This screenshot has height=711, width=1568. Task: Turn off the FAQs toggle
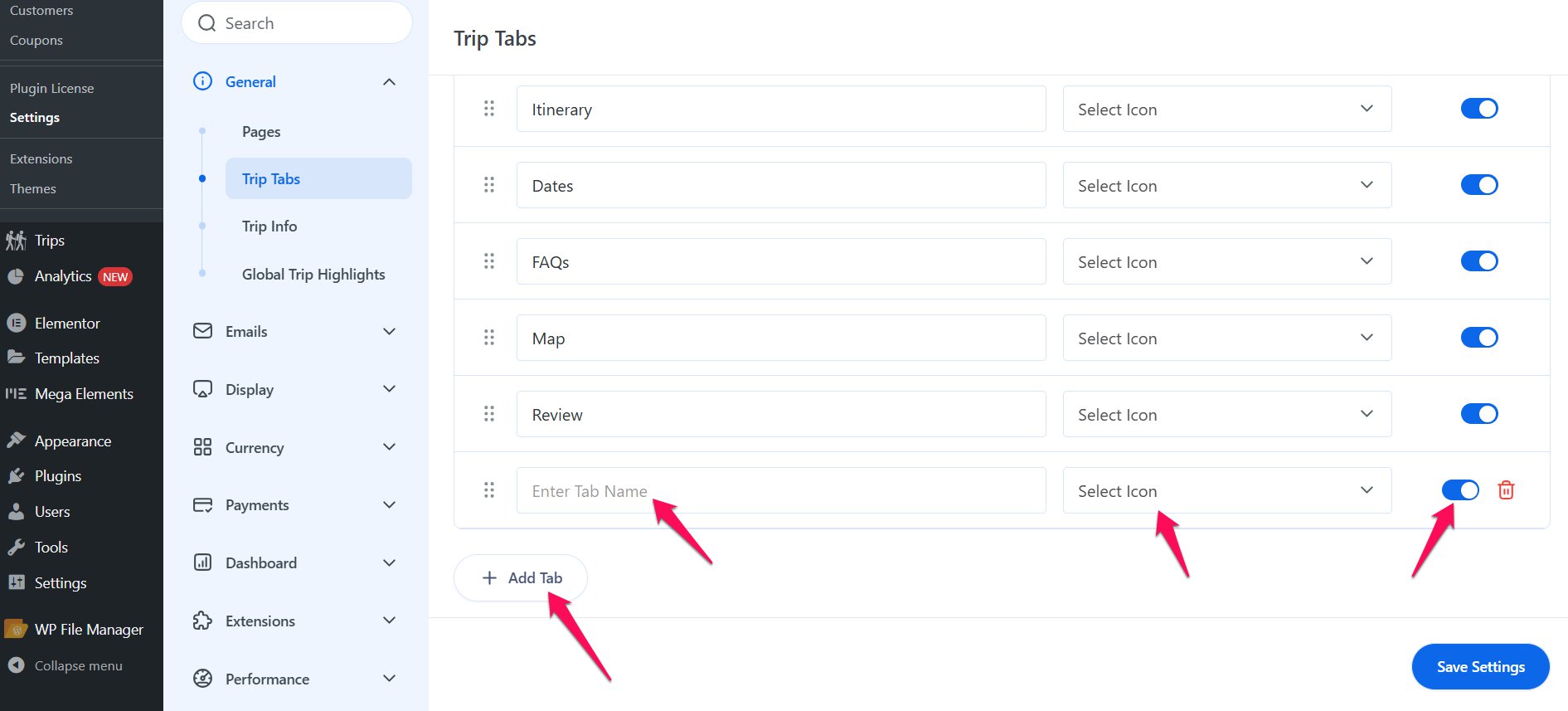point(1479,261)
